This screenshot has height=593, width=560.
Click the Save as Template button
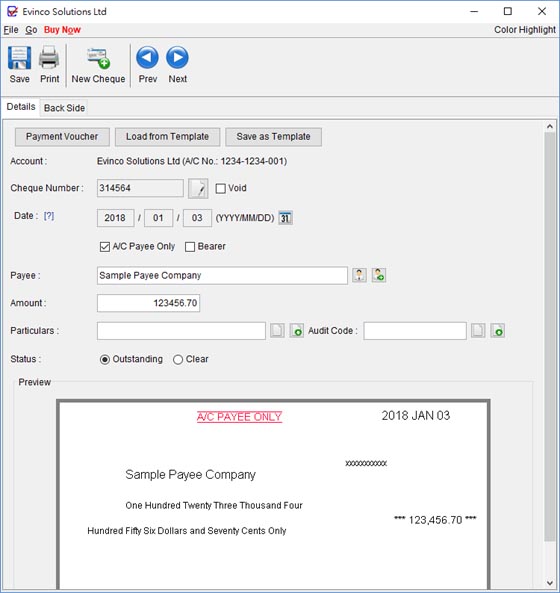pyautogui.click(x=273, y=137)
